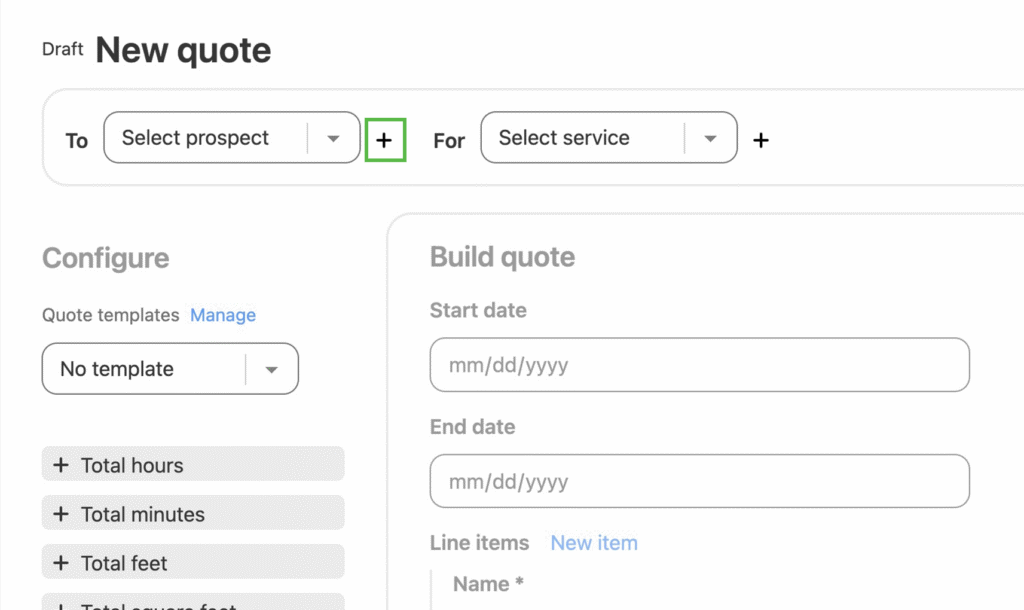Click the plus icon beside Total feet

pyautogui.click(x=61, y=563)
